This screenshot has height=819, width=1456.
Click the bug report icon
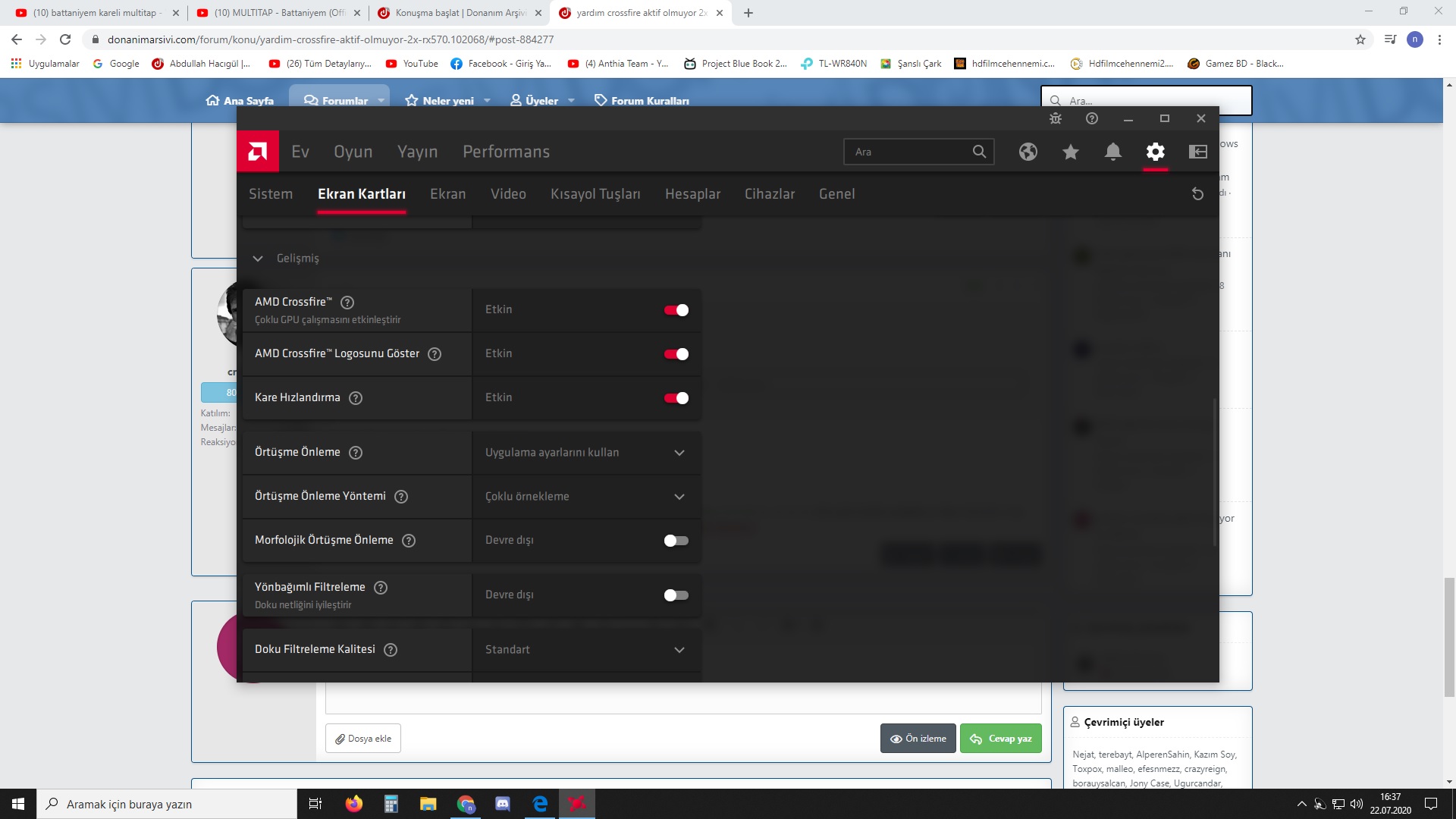pos(1055,118)
